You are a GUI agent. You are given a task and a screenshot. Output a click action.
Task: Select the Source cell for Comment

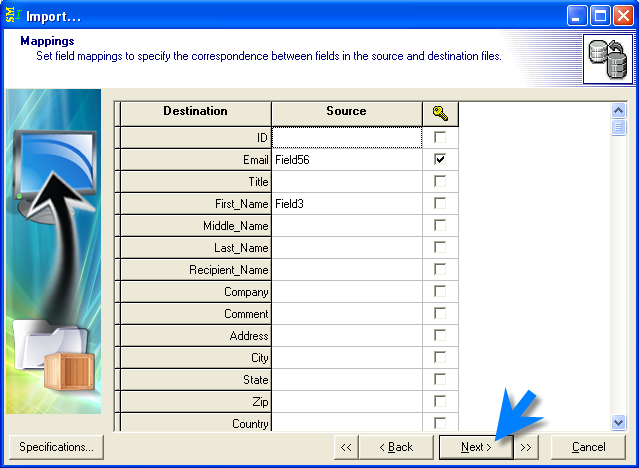(347, 313)
